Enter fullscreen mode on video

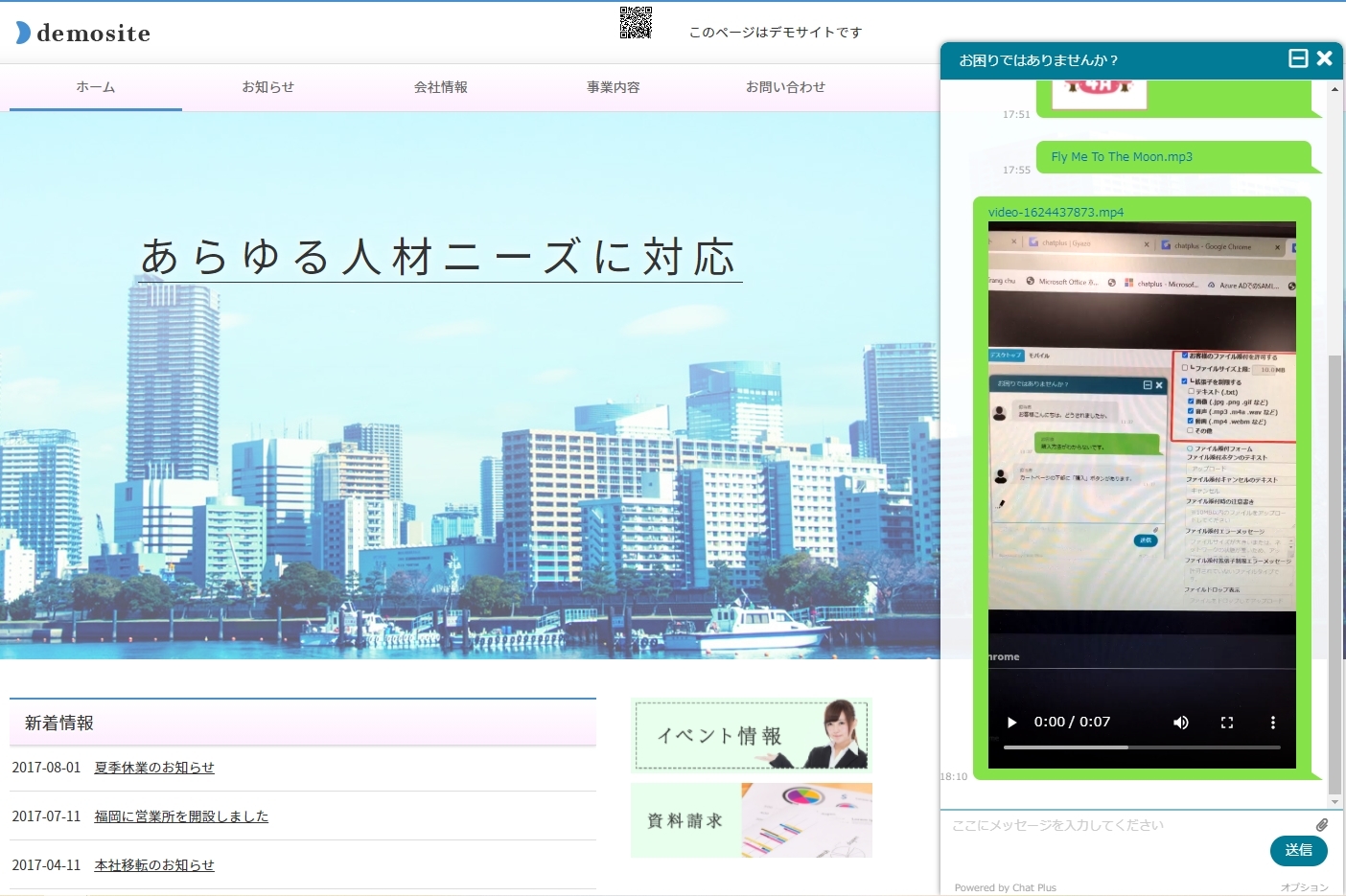[x=1227, y=723]
